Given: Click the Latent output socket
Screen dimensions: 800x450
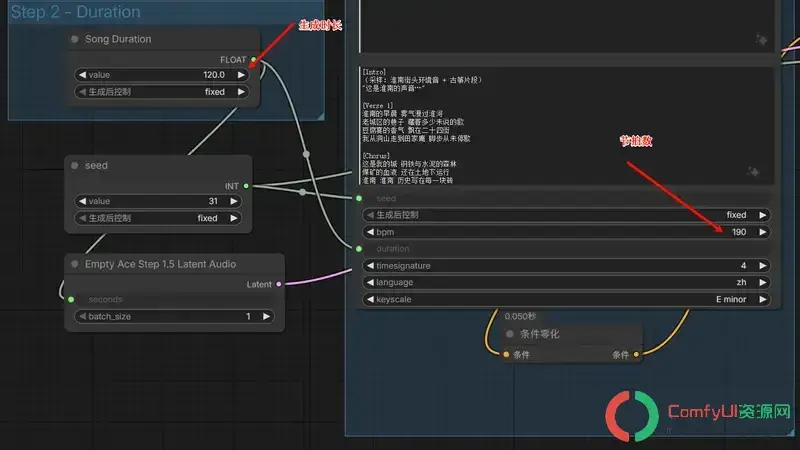Looking at the screenshot, I should coord(279,284).
